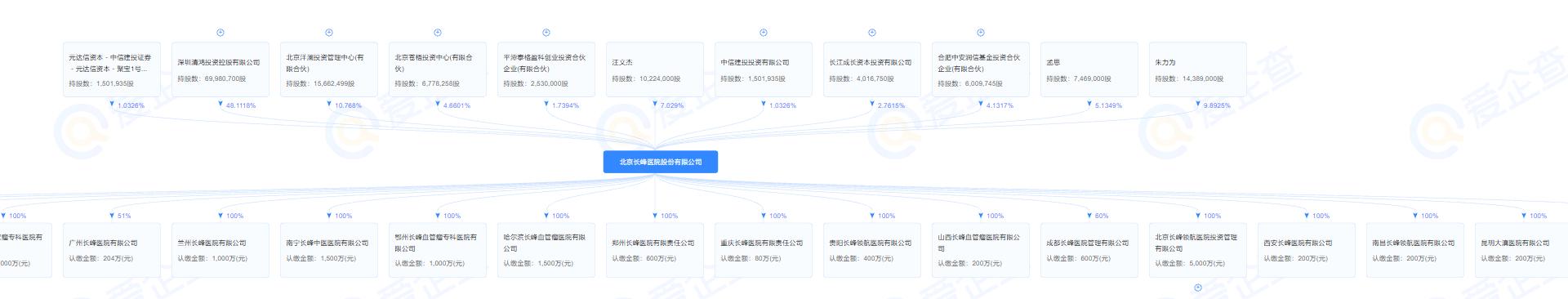Click the 10.768% shareholding label
This screenshot has width=1568, height=299.
[x=348, y=105]
